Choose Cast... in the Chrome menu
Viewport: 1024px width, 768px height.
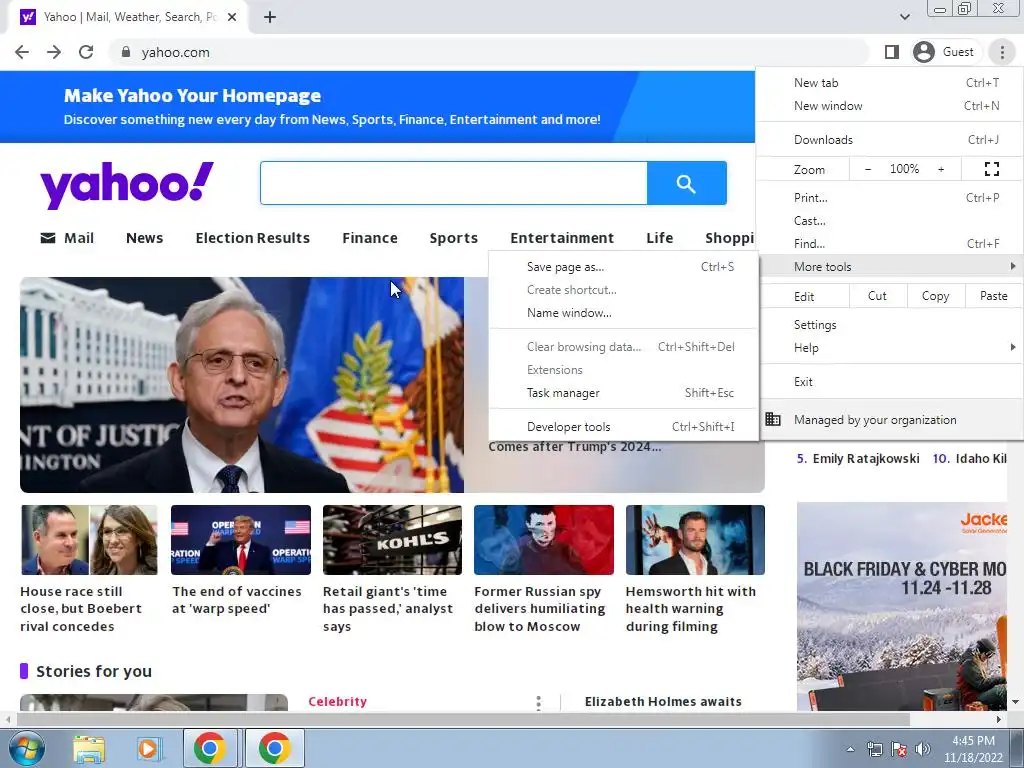click(x=889, y=221)
